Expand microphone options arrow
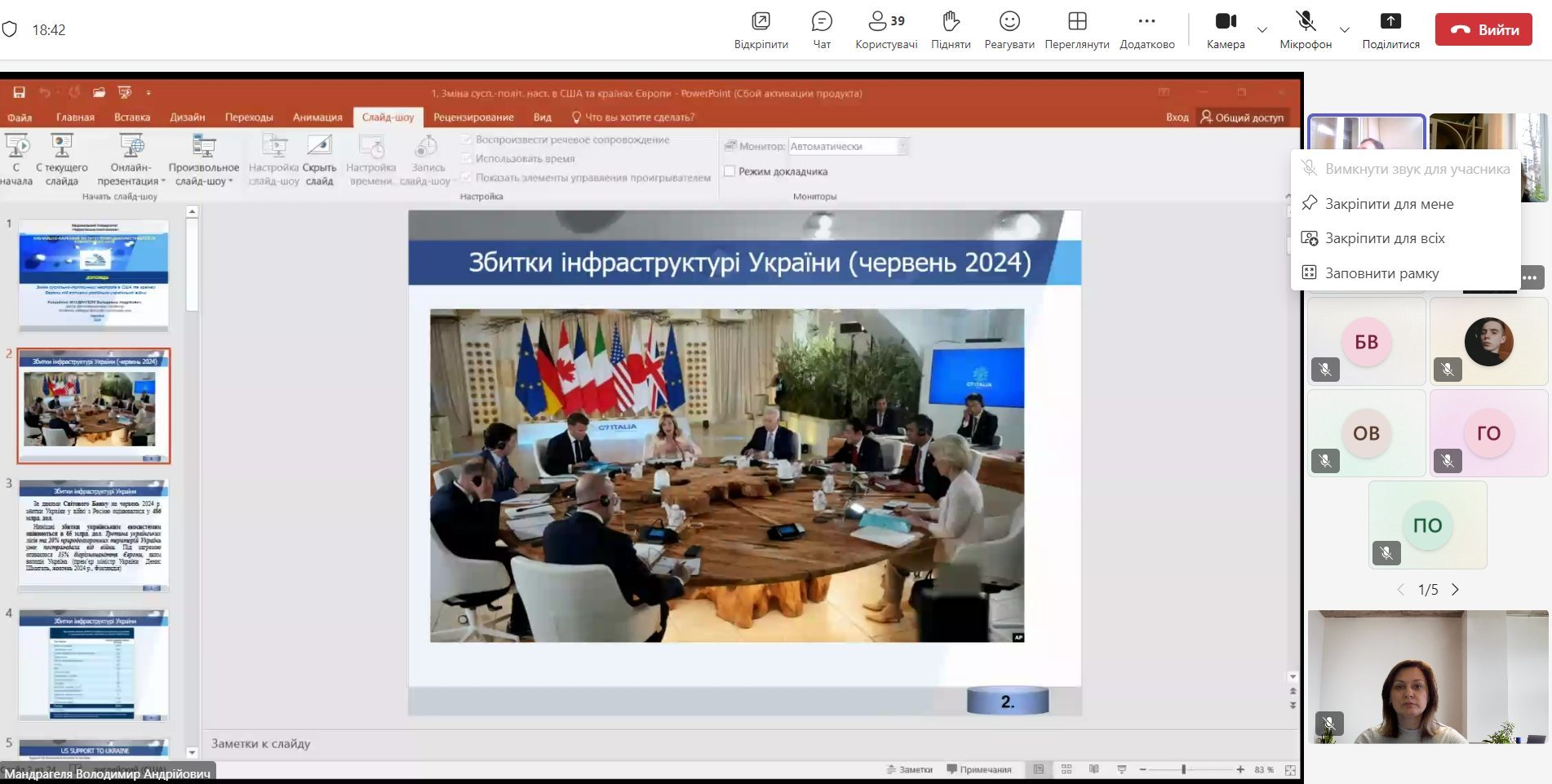The width and height of the screenshot is (1552, 784). (x=1345, y=30)
